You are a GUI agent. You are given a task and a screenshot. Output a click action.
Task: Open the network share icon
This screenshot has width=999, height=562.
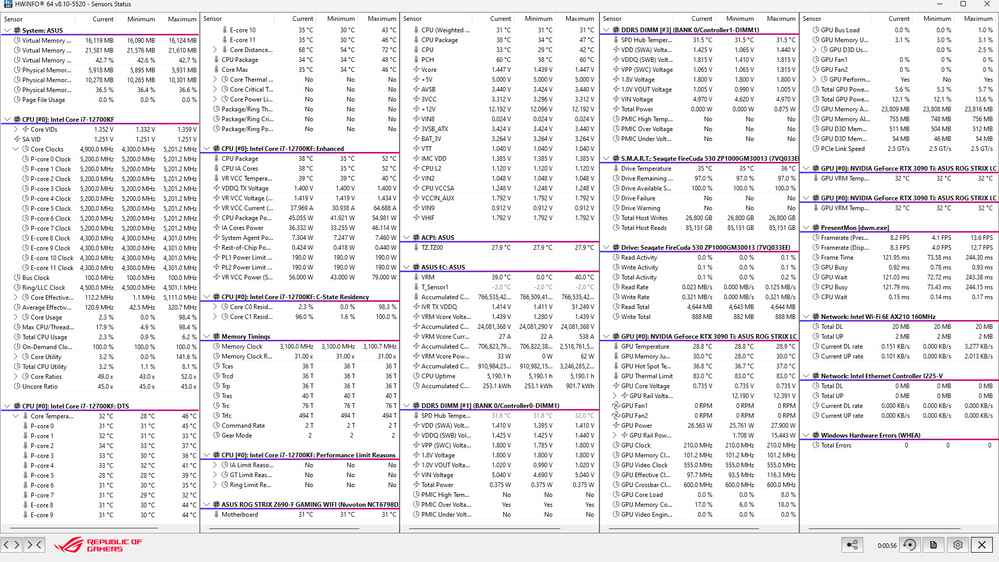click(x=852, y=545)
